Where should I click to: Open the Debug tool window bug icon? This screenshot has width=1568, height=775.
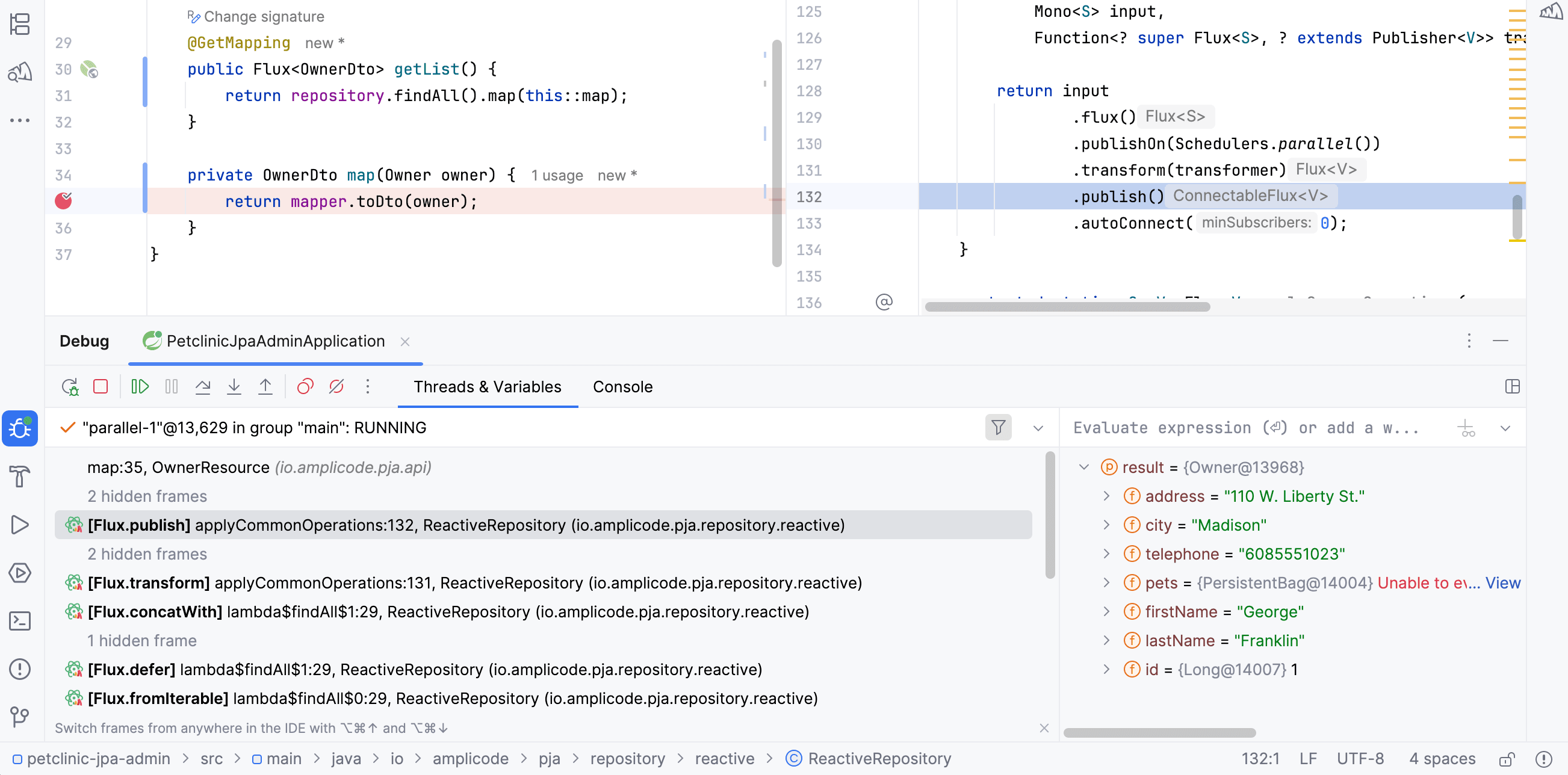tap(20, 428)
